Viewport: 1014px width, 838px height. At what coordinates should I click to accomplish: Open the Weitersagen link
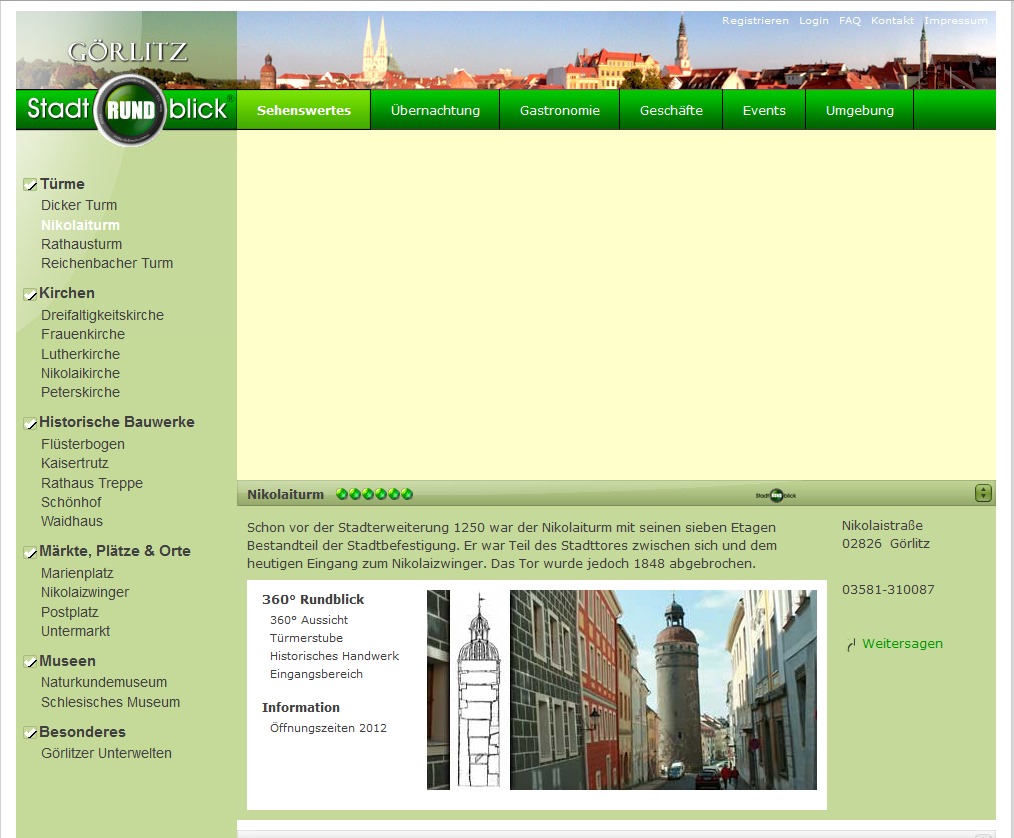tap(902, 644)
